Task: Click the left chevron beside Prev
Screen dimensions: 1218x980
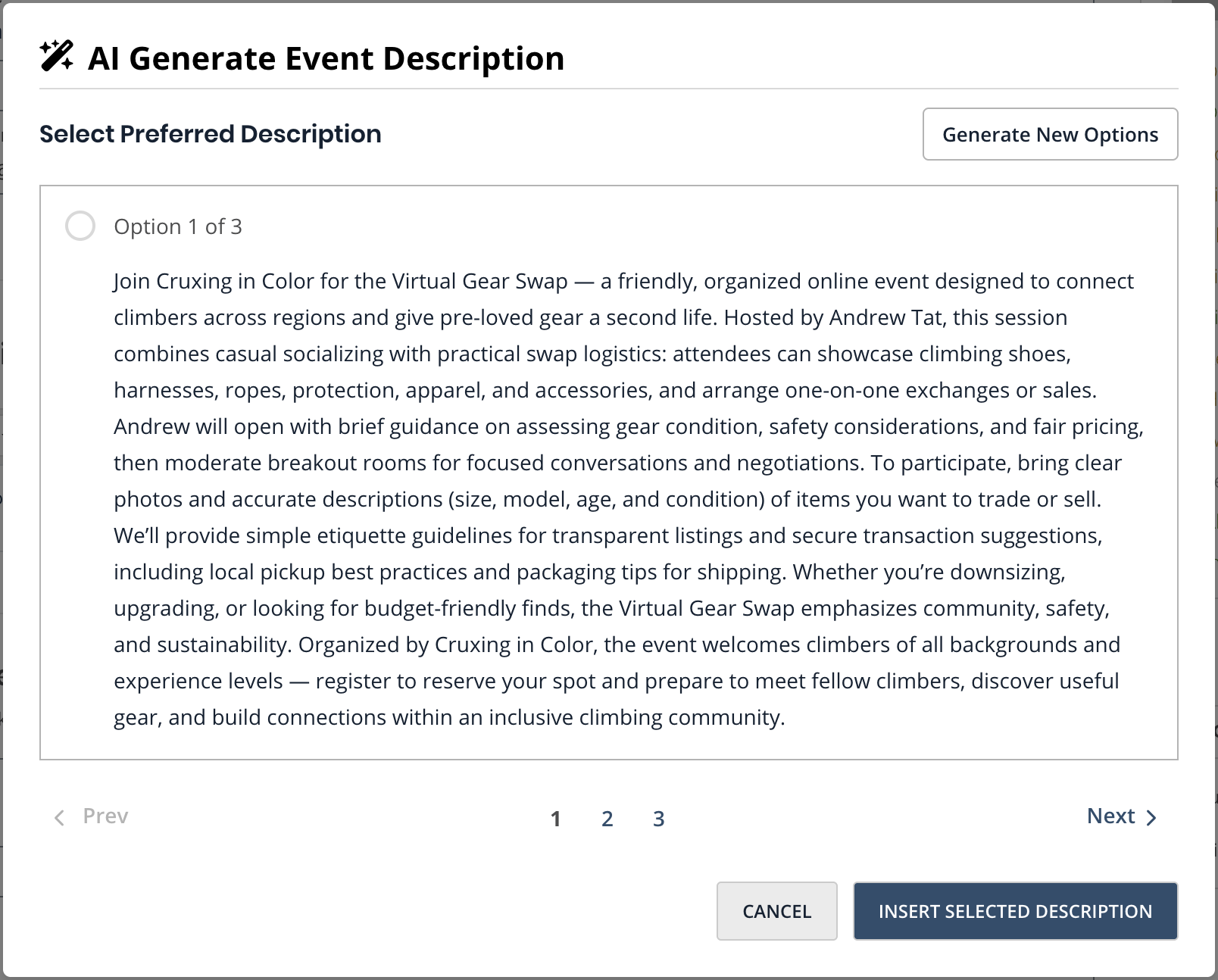Action: tap(59, 817)
